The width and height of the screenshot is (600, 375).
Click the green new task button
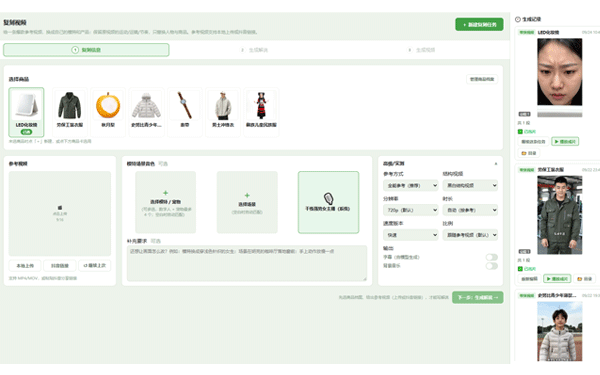tap(479, 24)
